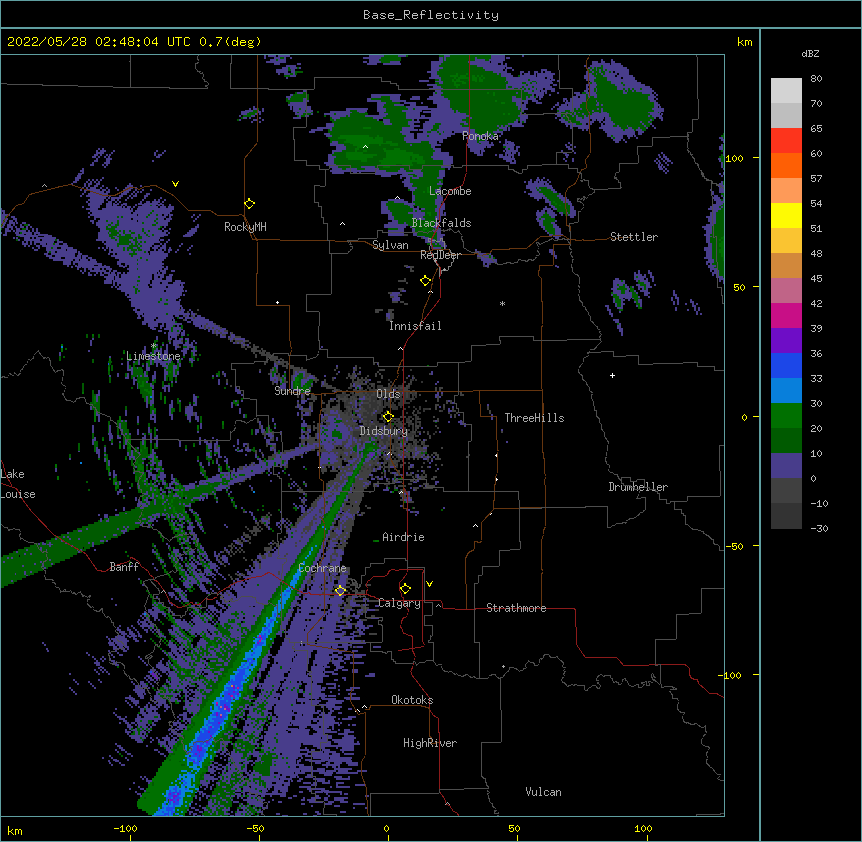Image resolution: width=862 pixels, height=842 pixels.
Task: Select the RedDeer city label
Action: (440, 255)
